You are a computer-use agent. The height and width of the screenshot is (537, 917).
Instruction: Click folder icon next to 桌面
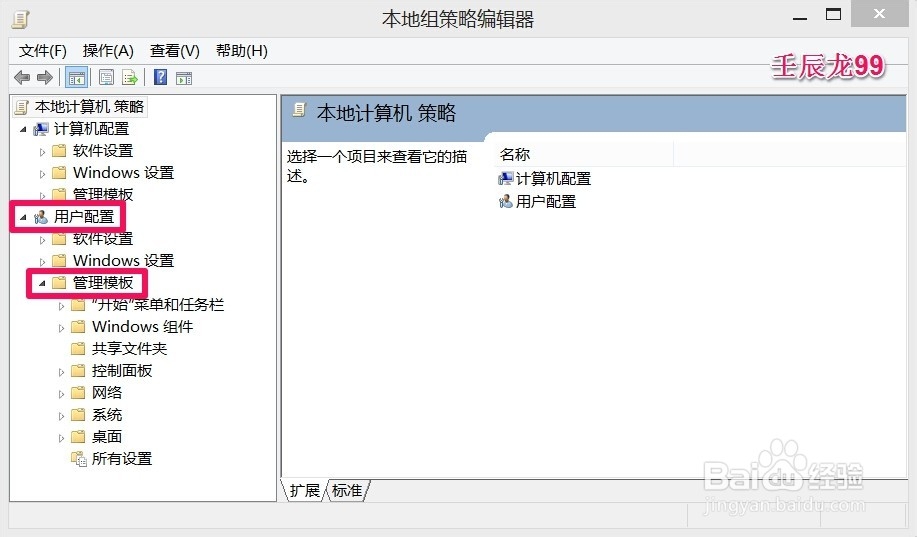pos(78,436)
